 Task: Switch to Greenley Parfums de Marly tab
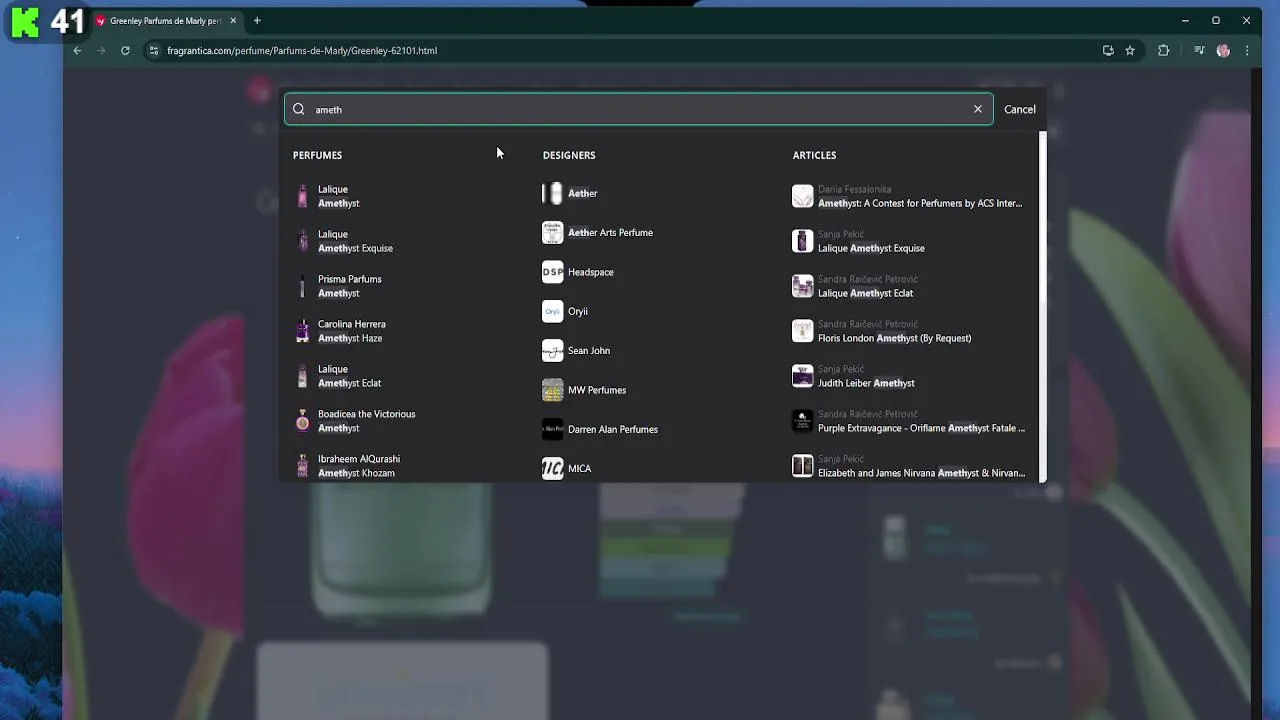click(x=165, y=20)
